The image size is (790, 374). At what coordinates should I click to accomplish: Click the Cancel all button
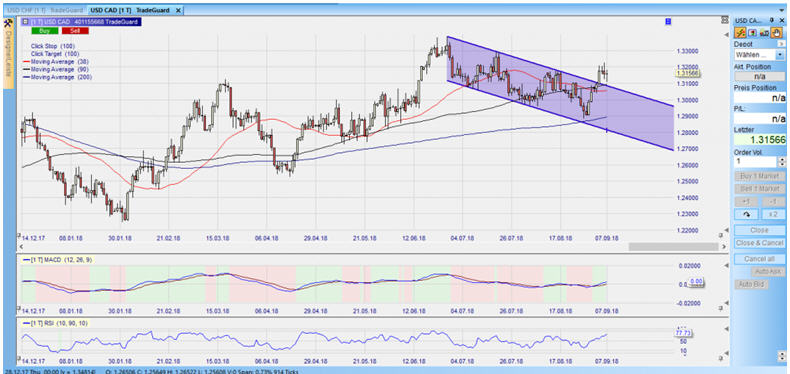[x=760, y=259]
